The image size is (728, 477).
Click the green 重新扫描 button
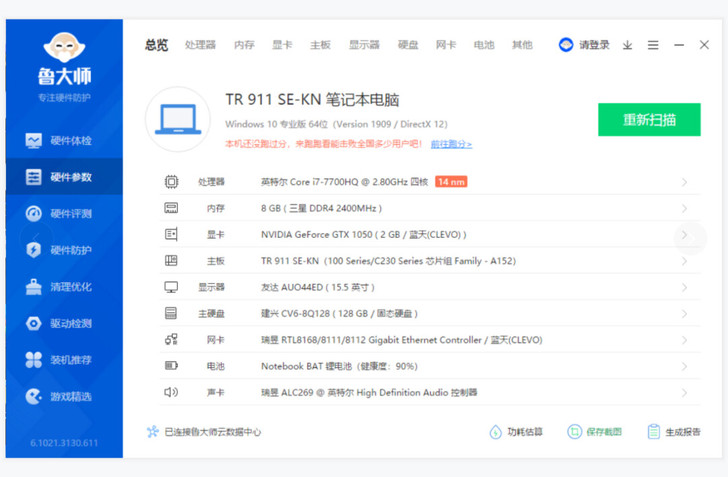(649, 120)
